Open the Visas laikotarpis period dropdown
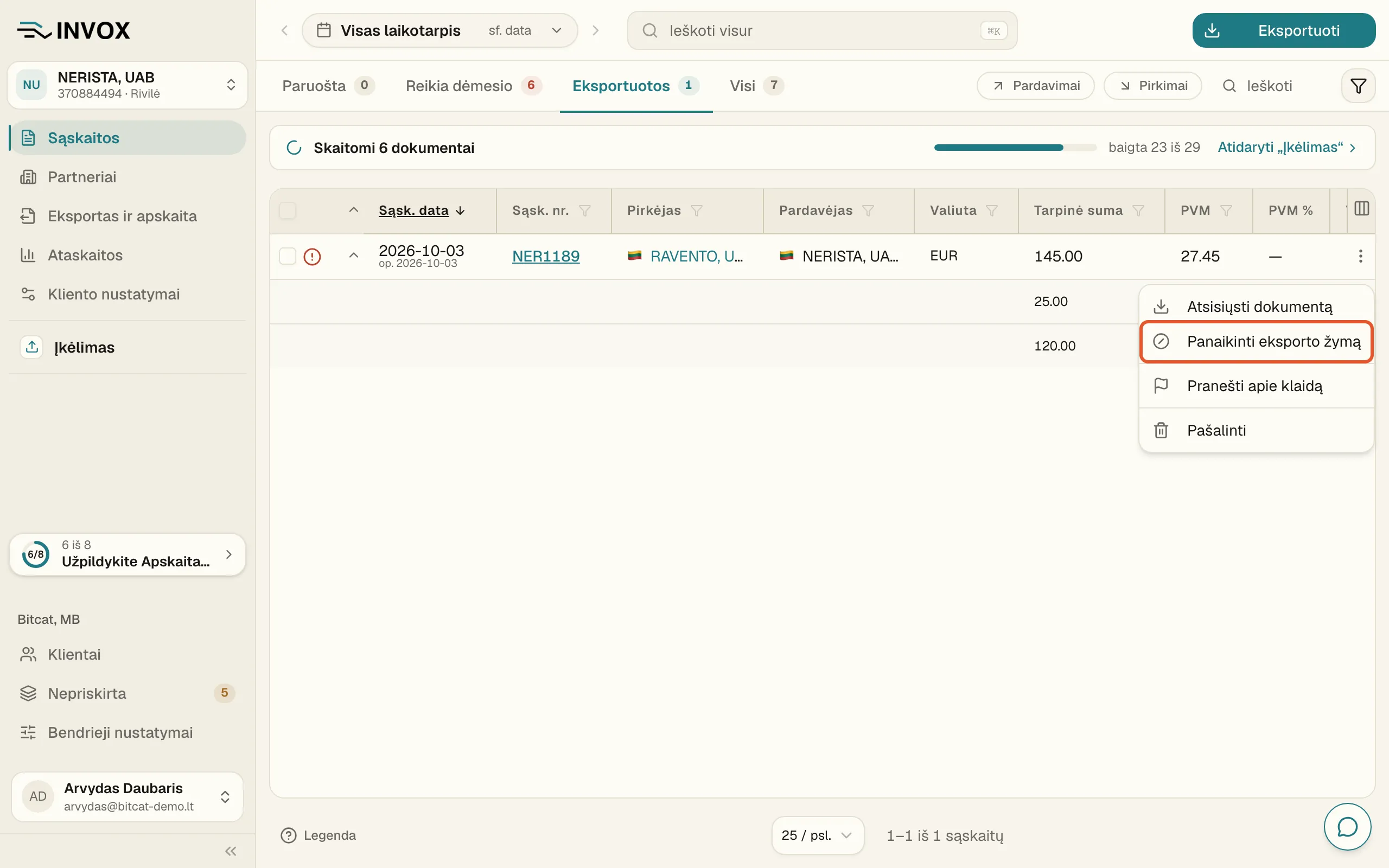Screen dimensions: 1389x868 (x=439, y=30)
